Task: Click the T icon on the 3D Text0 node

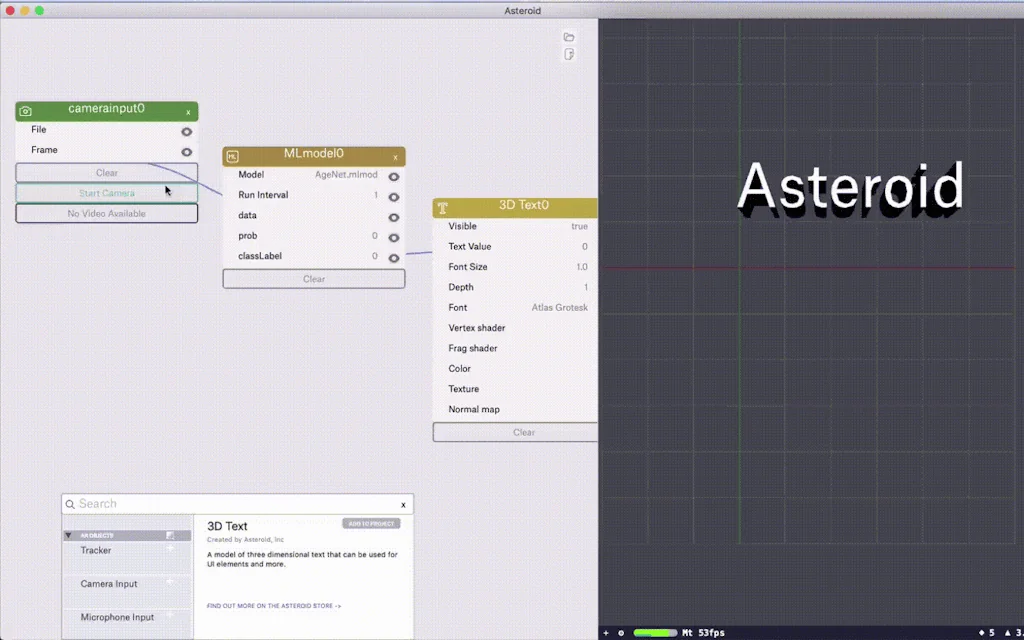Action: [x=441, y=207]
